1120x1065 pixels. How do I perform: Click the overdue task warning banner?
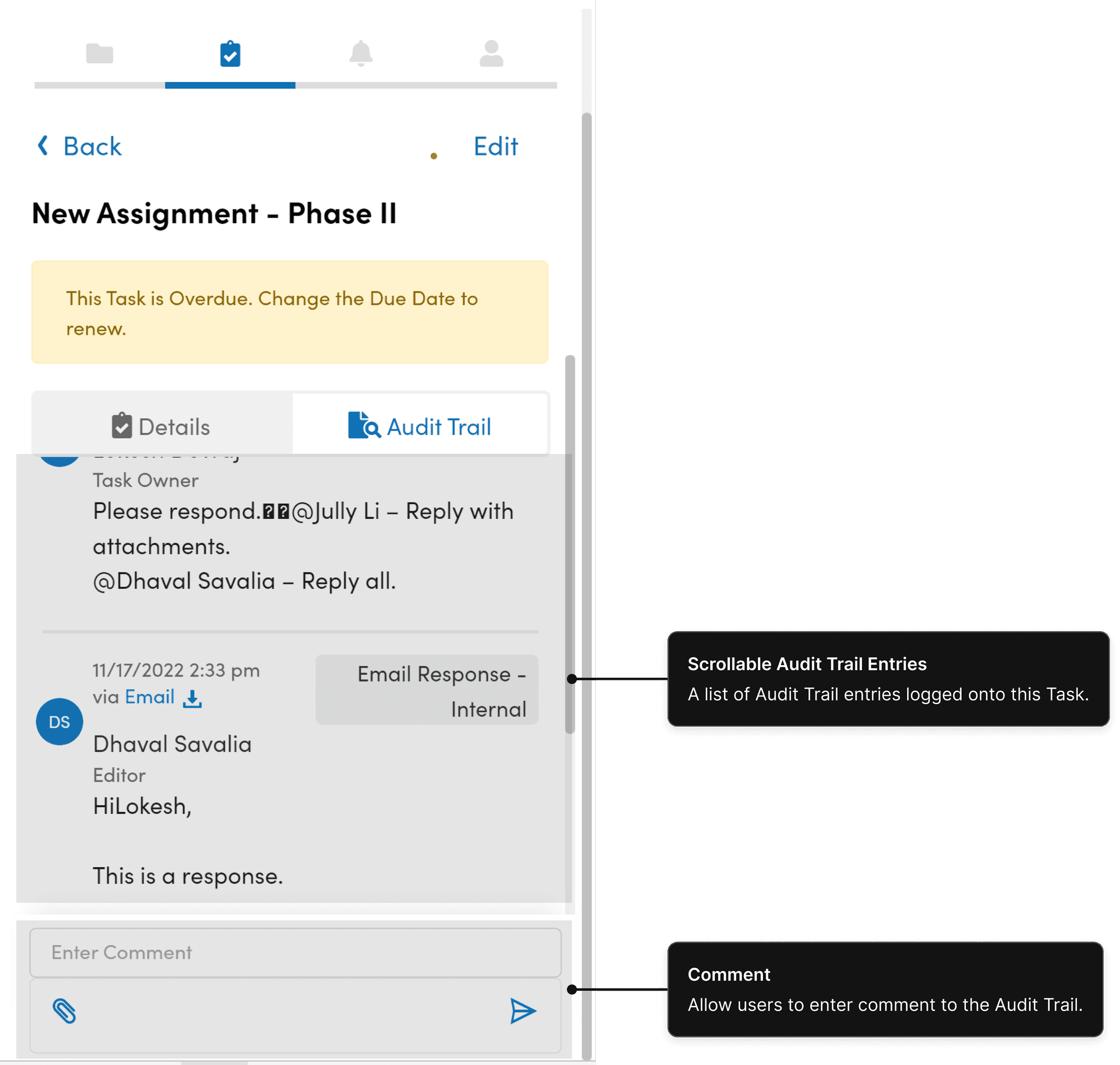(x=289, y=312)
